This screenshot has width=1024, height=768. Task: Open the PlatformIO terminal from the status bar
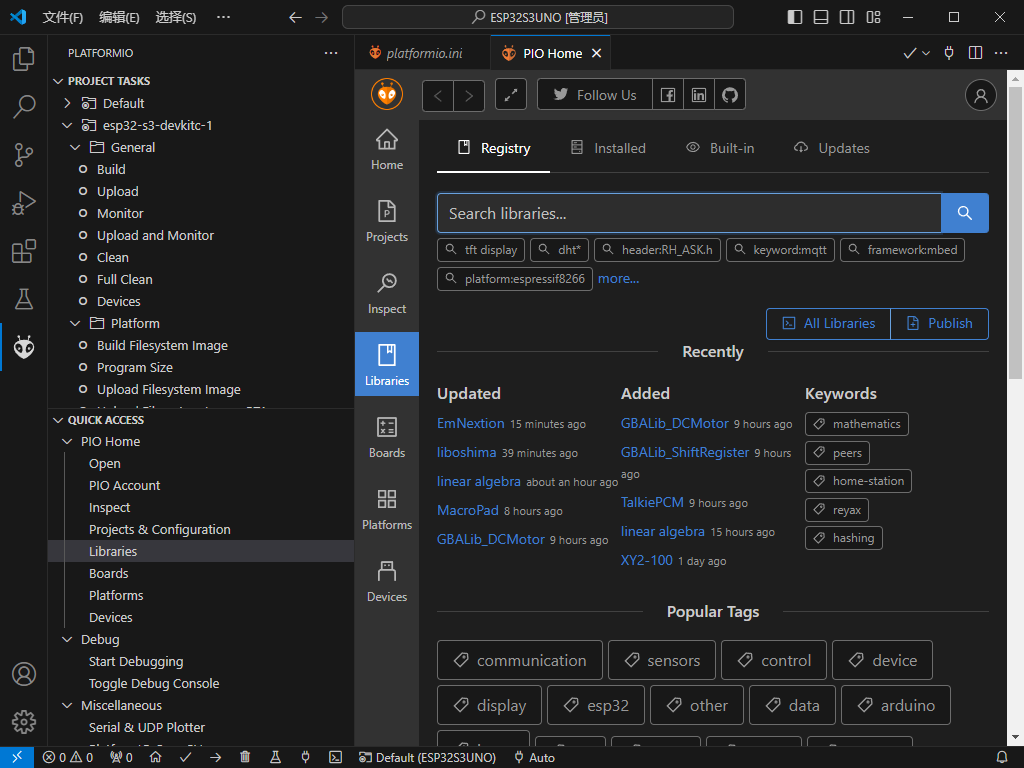(335, 757)
